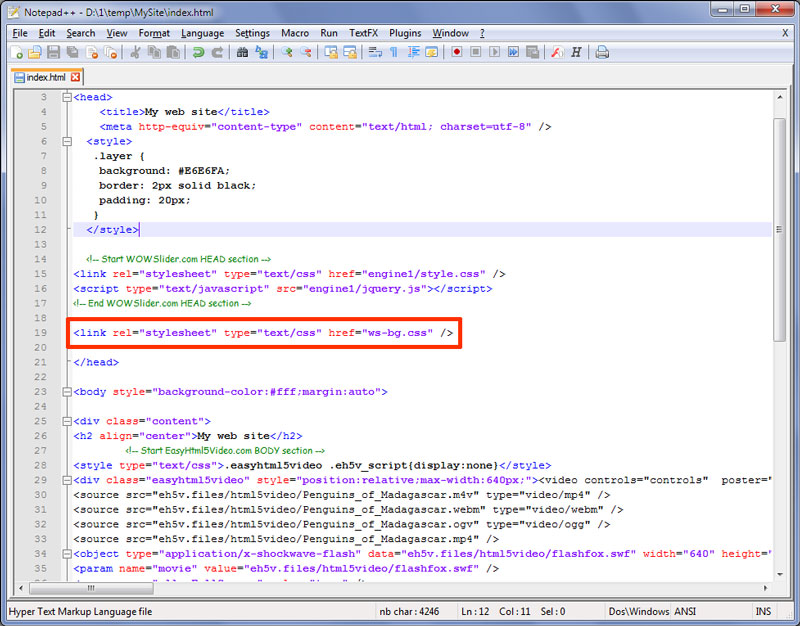The image size is (800, 626).
Task: Click the vertical scrollbar down arrow
Action: [780, 575]
